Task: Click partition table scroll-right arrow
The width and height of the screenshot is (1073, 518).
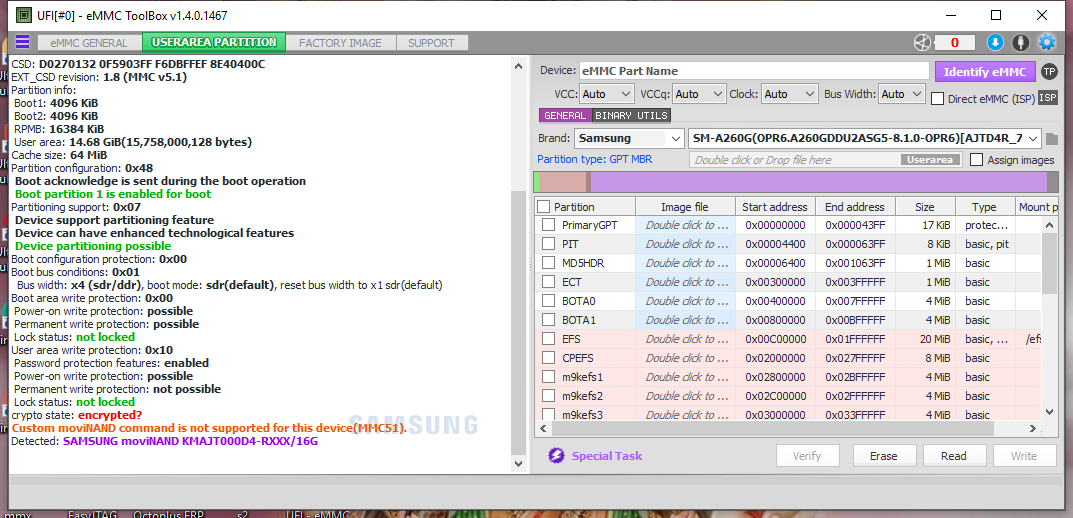Action: pos(1033,428)
